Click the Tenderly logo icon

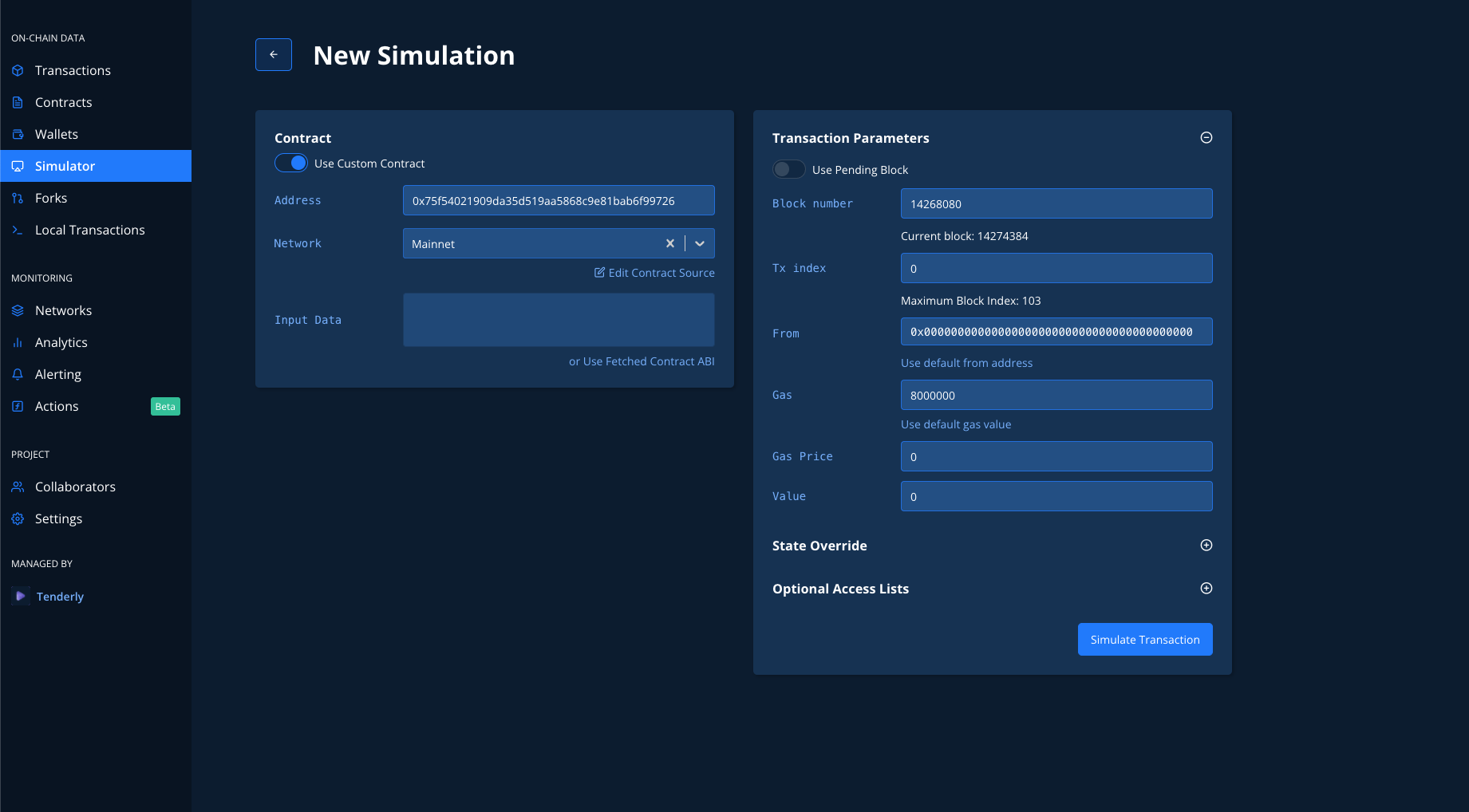(21, 597)
